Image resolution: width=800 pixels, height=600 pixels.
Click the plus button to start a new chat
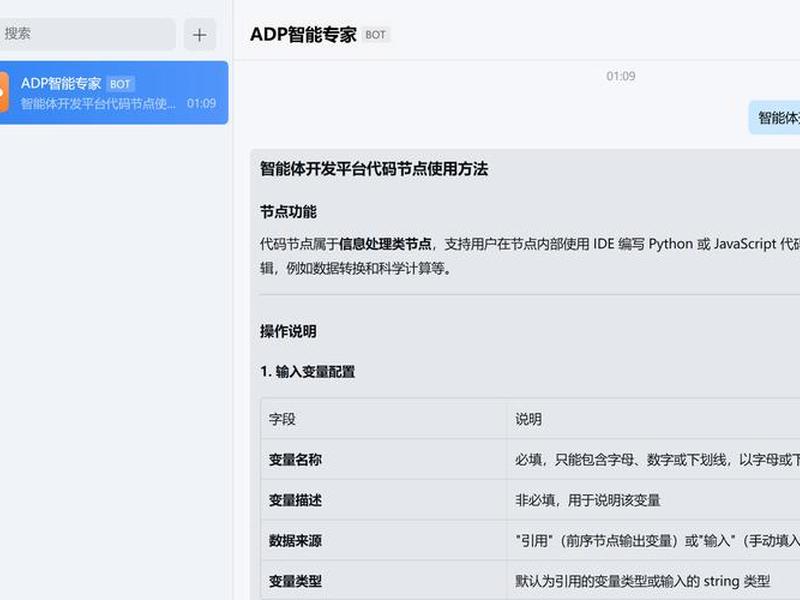click(199, 35)
